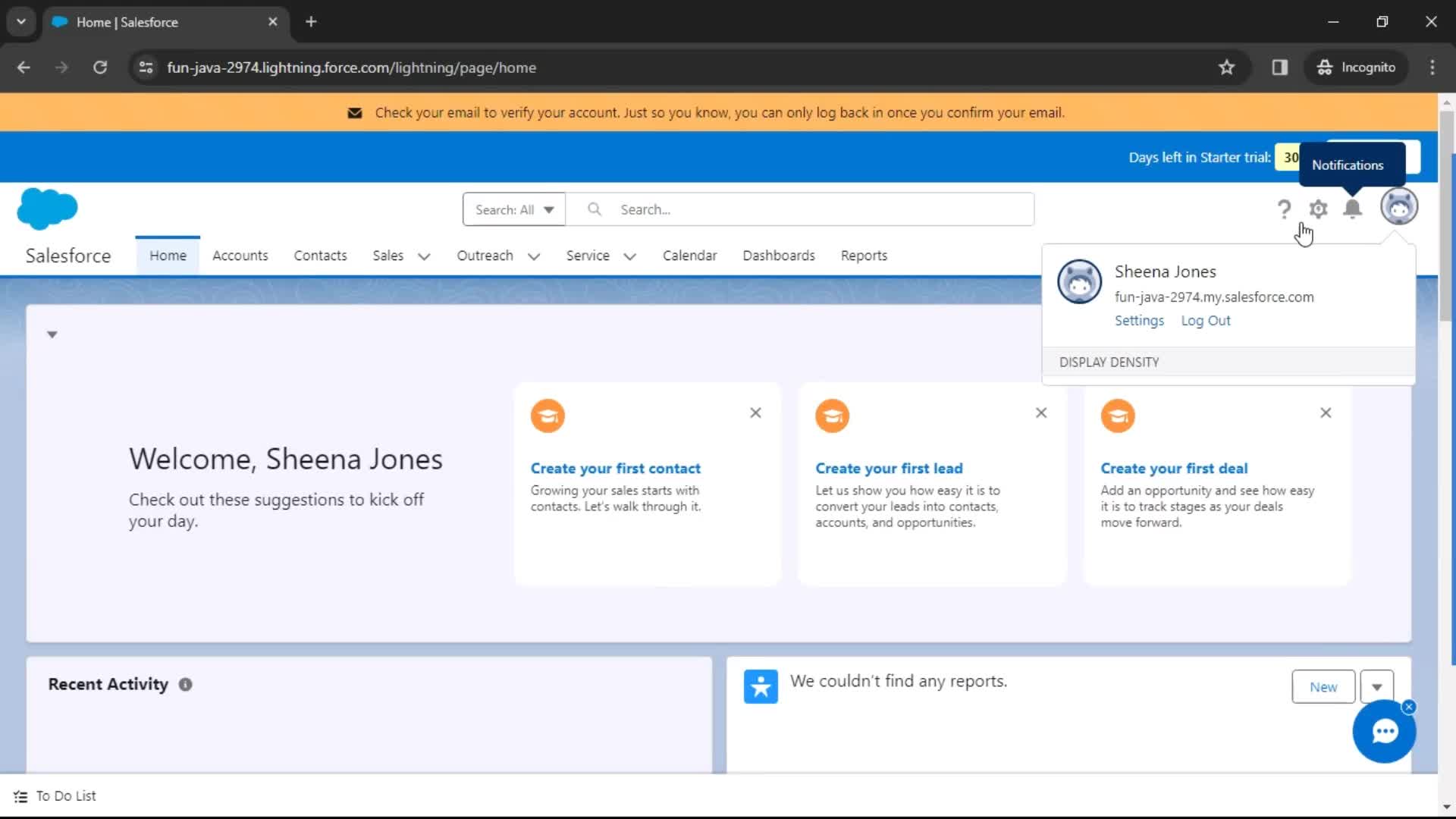Open the Chrome three-dot menu

[x=1432, y=67]
